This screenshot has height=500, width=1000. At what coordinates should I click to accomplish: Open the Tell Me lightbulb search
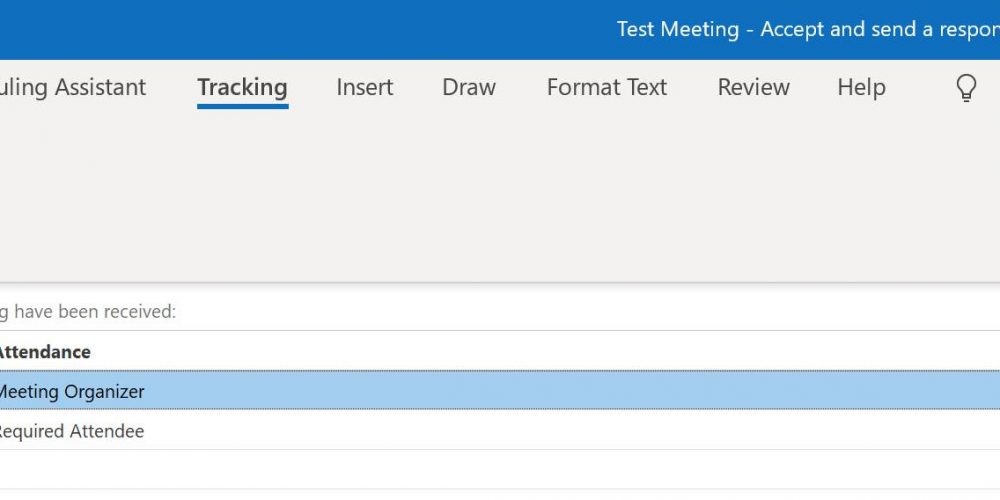tap(966, 87)
